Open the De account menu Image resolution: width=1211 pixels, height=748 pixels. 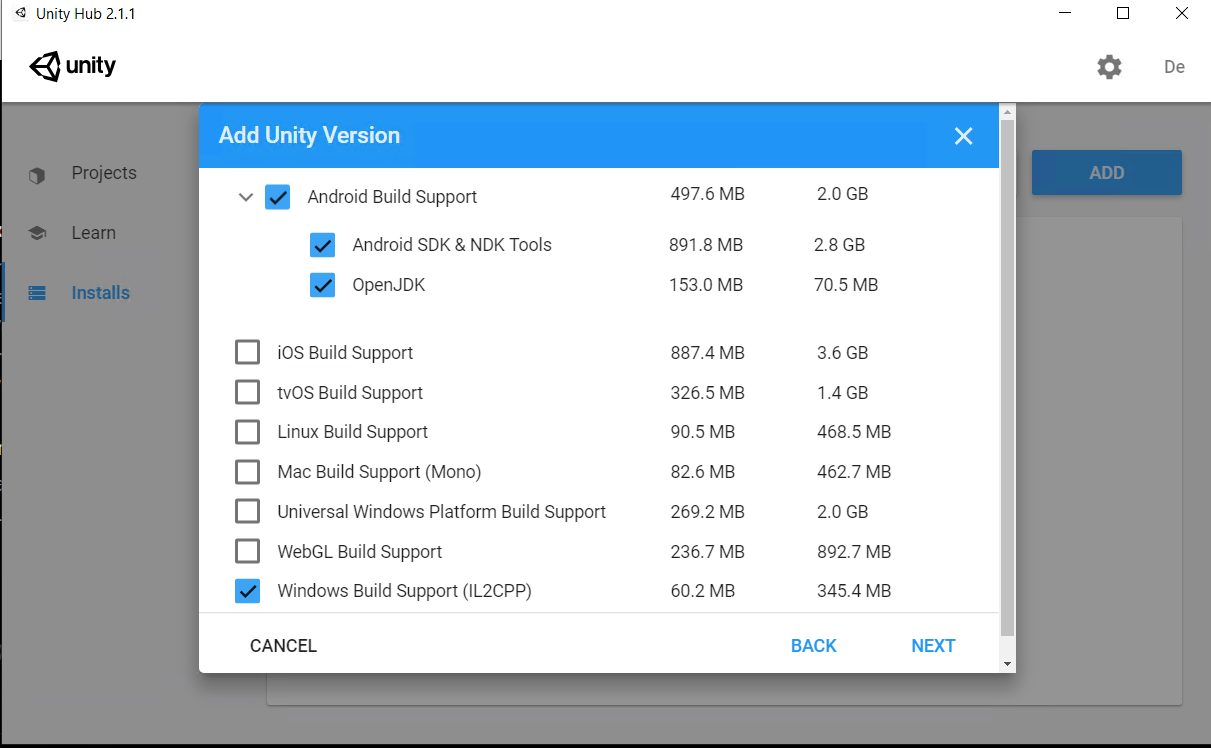point(1174,67)
